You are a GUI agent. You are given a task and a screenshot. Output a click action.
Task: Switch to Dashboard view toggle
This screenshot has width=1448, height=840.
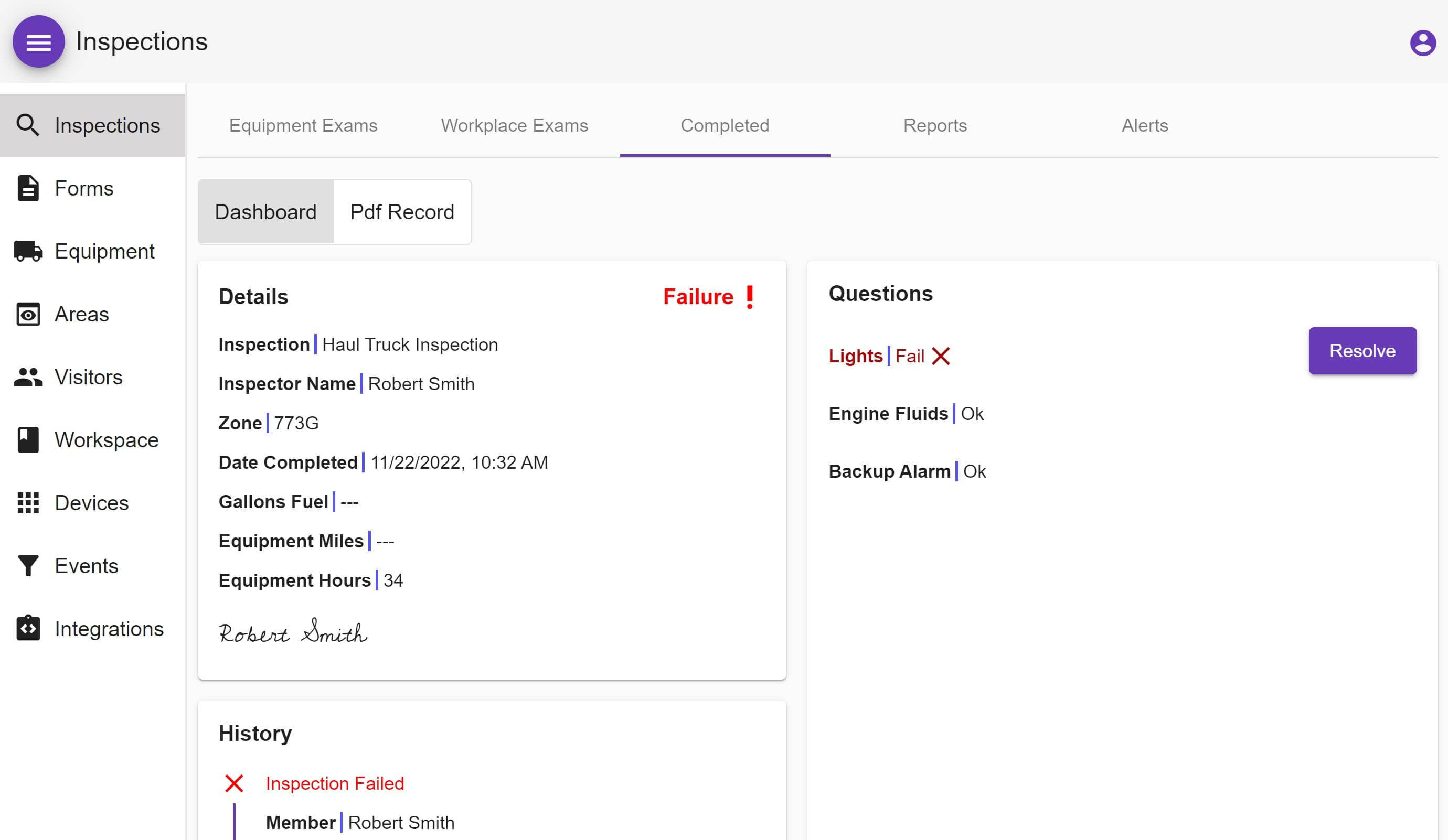265,212
